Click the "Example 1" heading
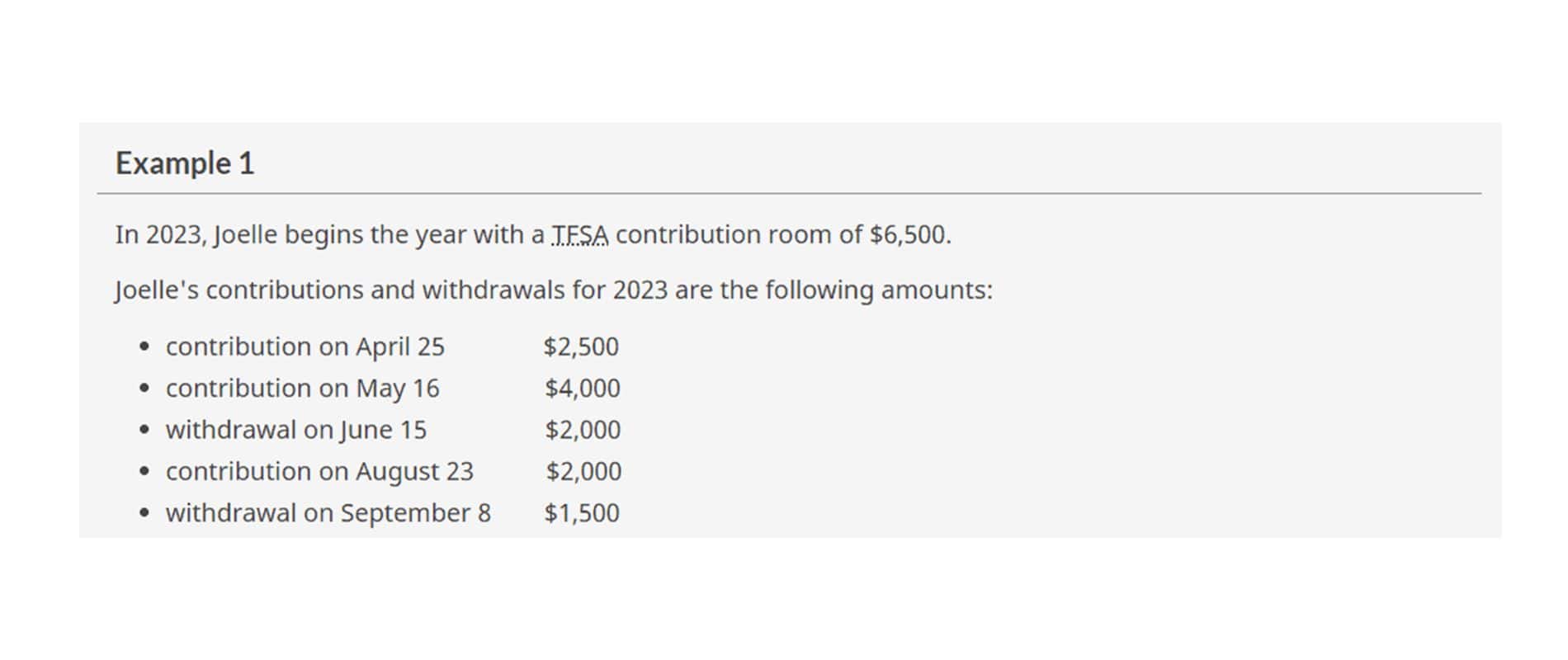Viewport: 1568px width, 660px height. click(x=185, y=163)
